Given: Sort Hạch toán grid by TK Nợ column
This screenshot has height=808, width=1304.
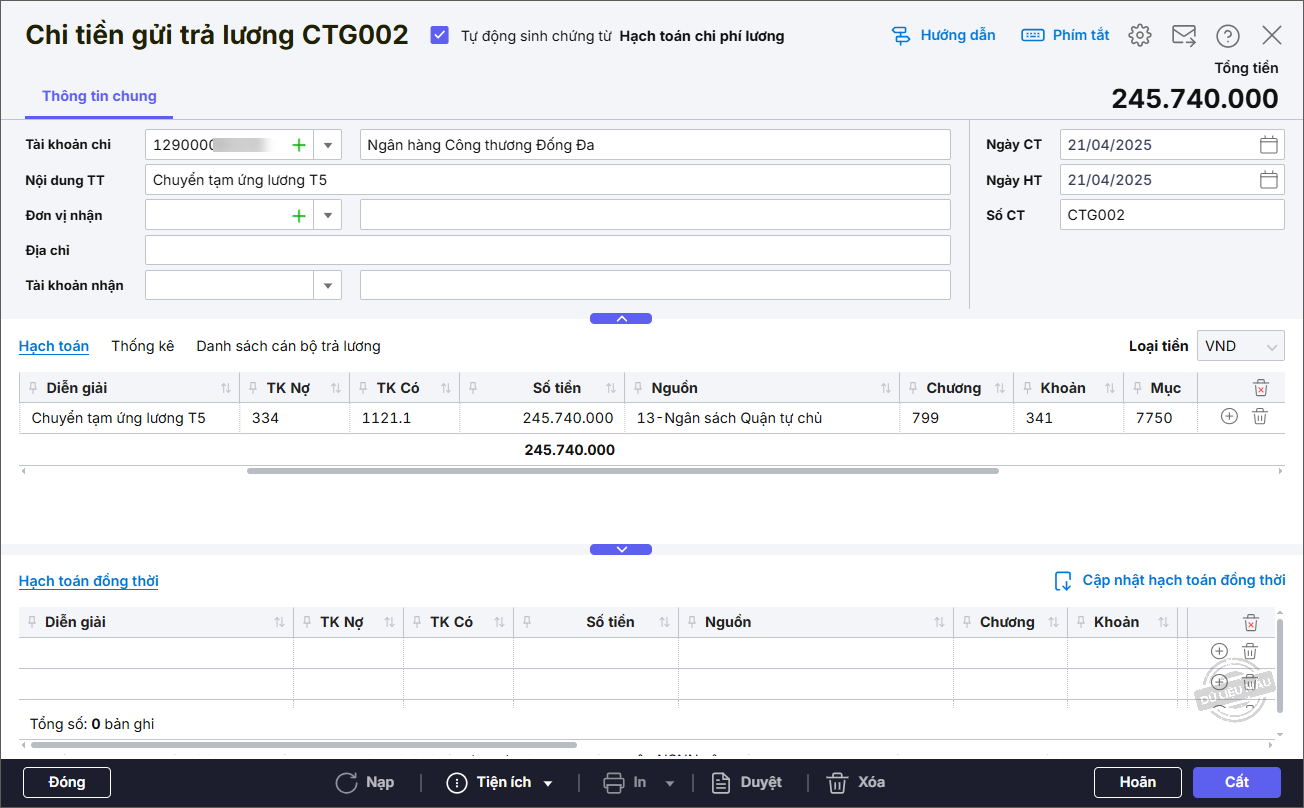Looking at the screenshot, I should coord(336,388).
